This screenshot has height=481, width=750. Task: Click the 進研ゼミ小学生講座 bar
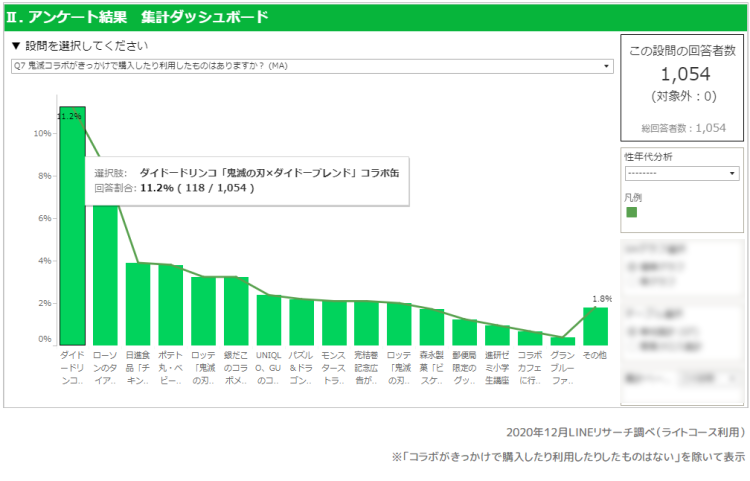[x=497, y=335]
